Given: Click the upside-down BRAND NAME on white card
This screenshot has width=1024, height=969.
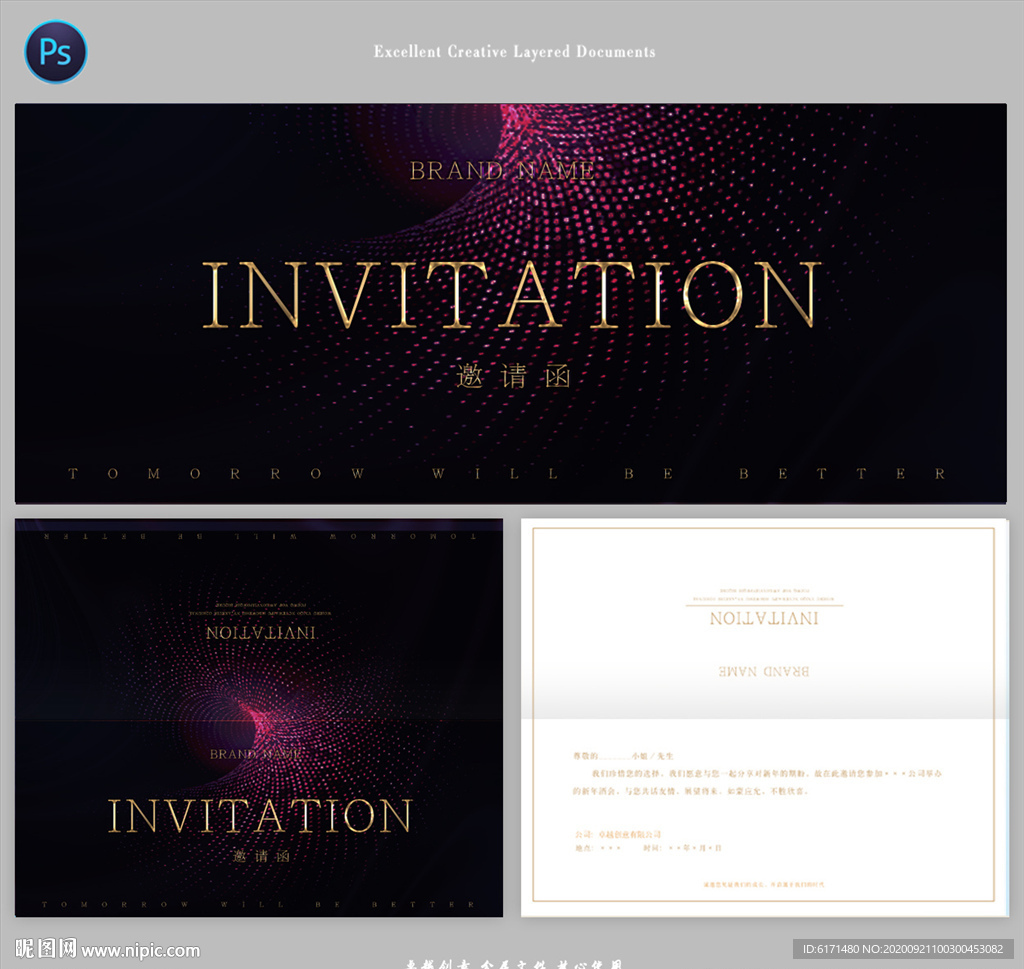Looking at the screenshot, I should click(x=764, y=671).
